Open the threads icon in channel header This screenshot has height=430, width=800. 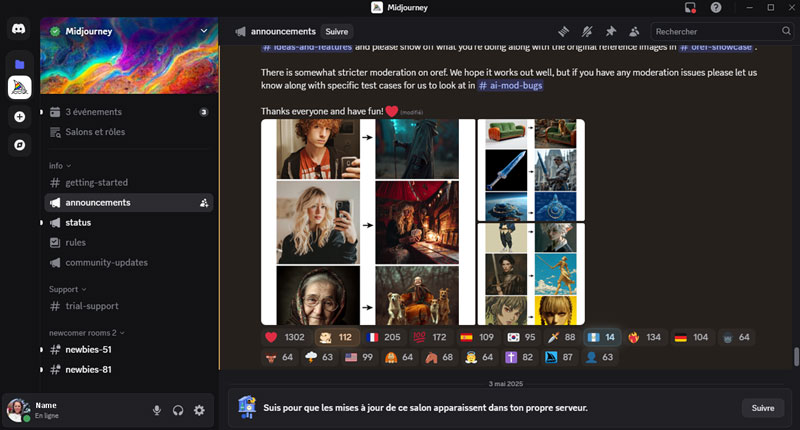point(563,32)
